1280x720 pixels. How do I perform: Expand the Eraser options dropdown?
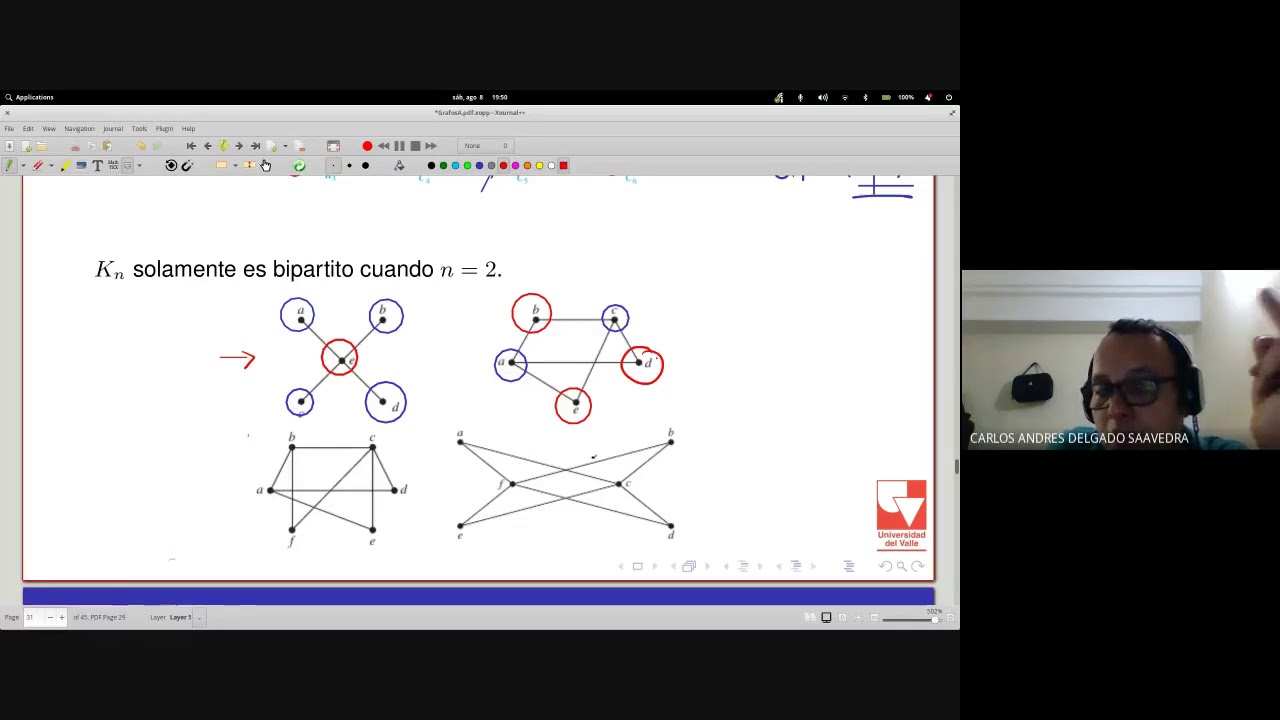coord(51,166)
